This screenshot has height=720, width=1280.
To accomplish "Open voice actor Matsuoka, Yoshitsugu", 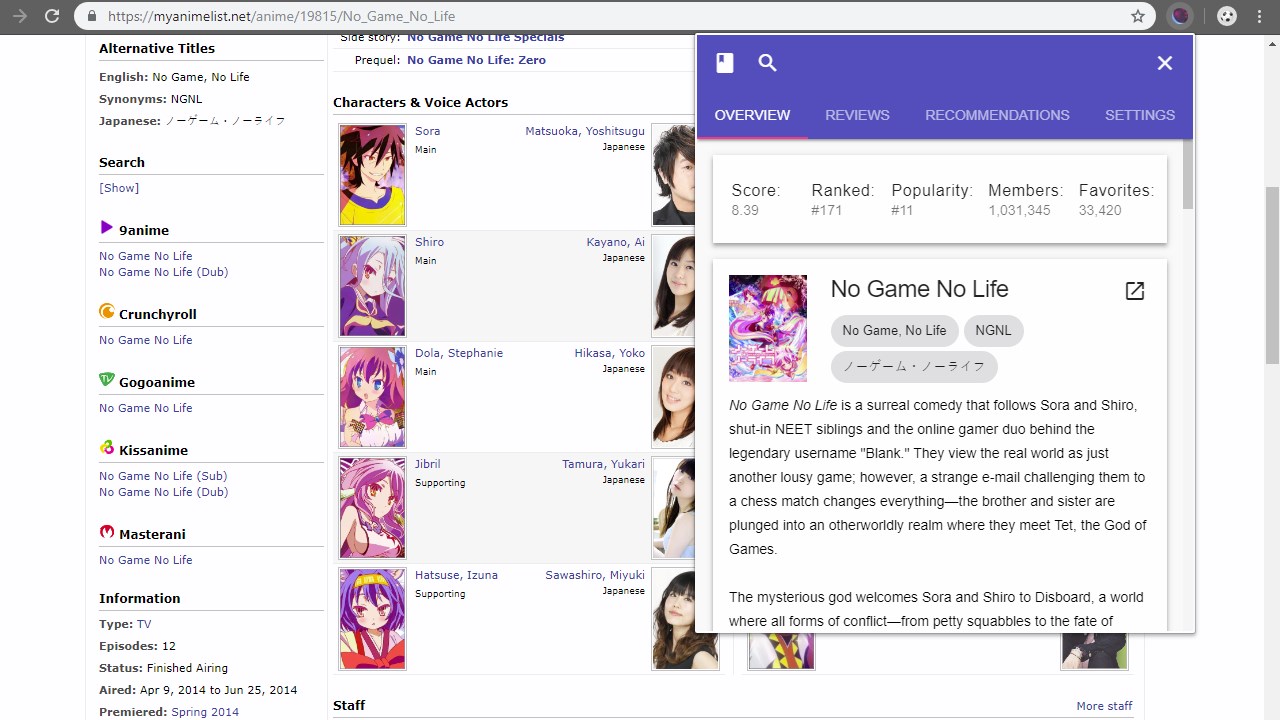I will (585, 131).
